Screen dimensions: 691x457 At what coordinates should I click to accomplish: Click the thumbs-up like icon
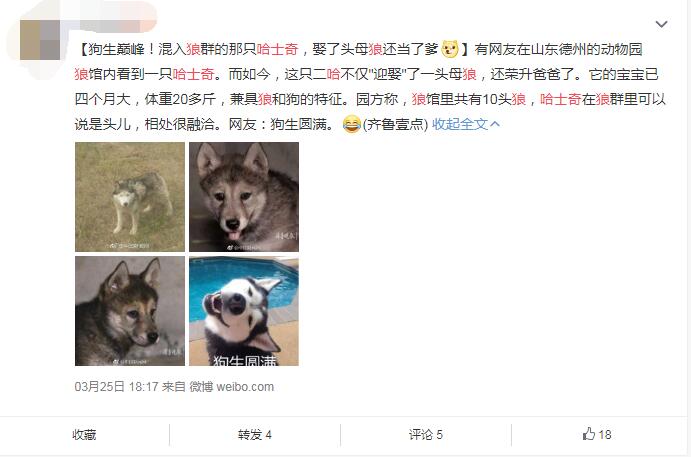(589, 434)
